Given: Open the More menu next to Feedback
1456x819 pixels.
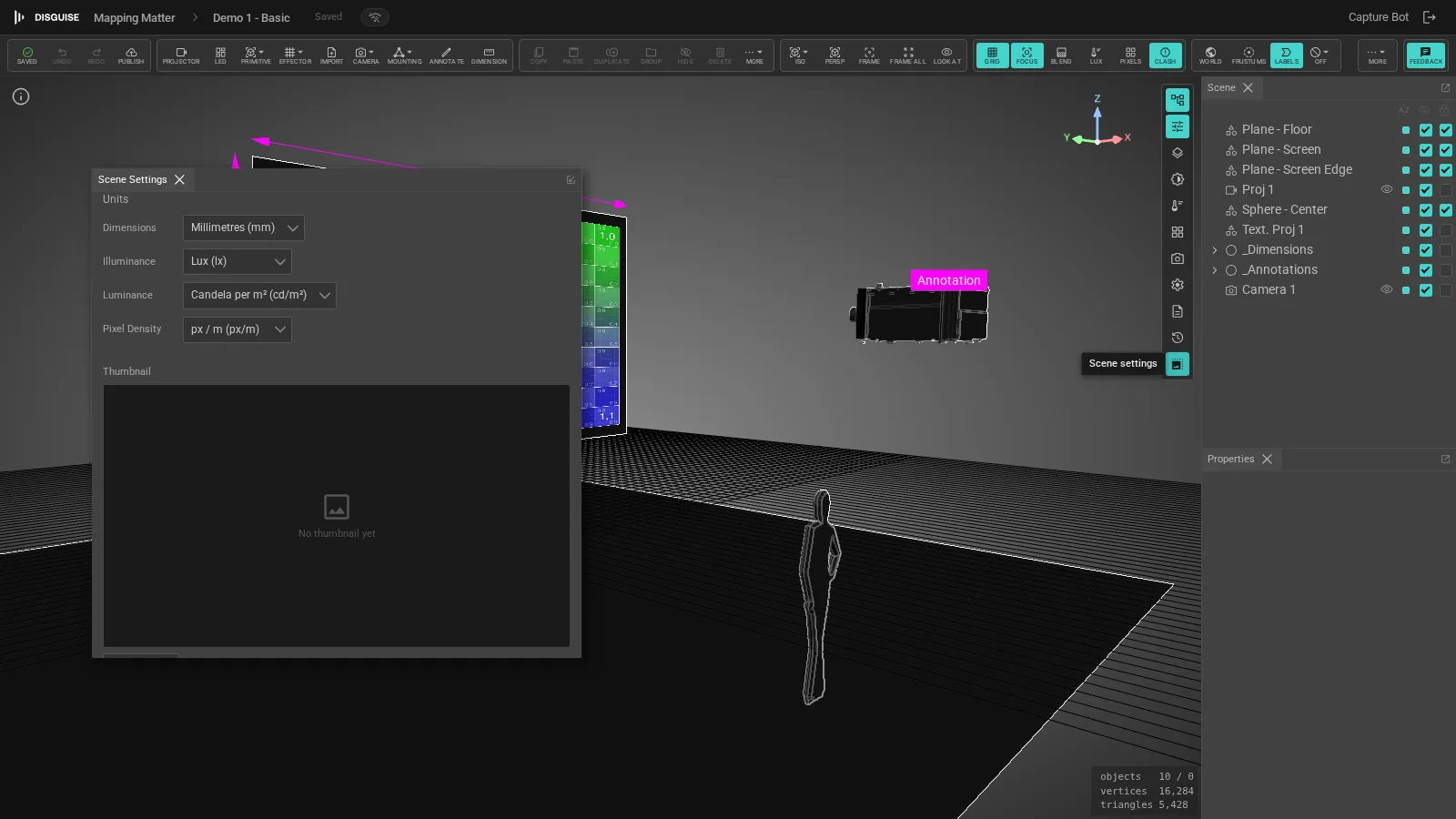Looking at the screenshot, I should [x=1377, y=56].
